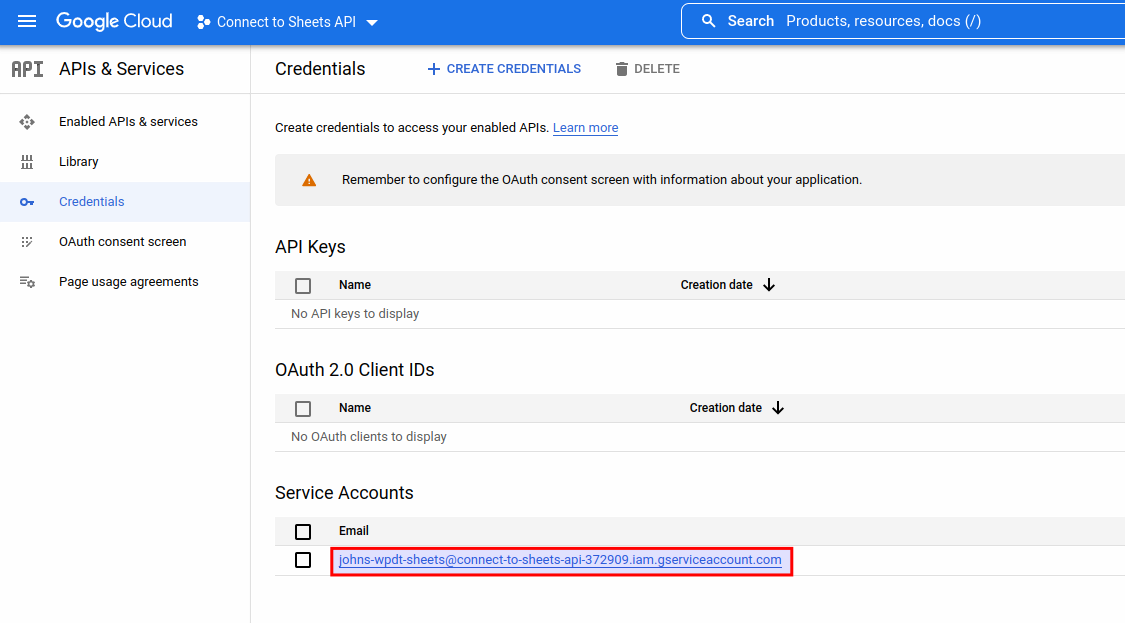
Task: Click the Library icon in sidebar
Action: point(27,162)
